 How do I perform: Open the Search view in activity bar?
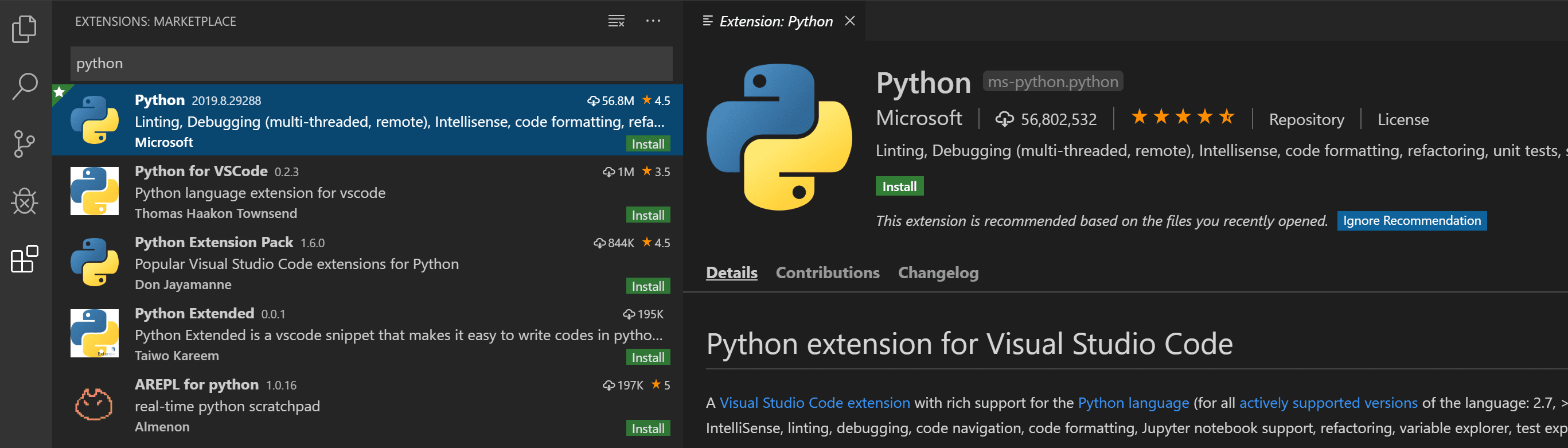(24, 87)
